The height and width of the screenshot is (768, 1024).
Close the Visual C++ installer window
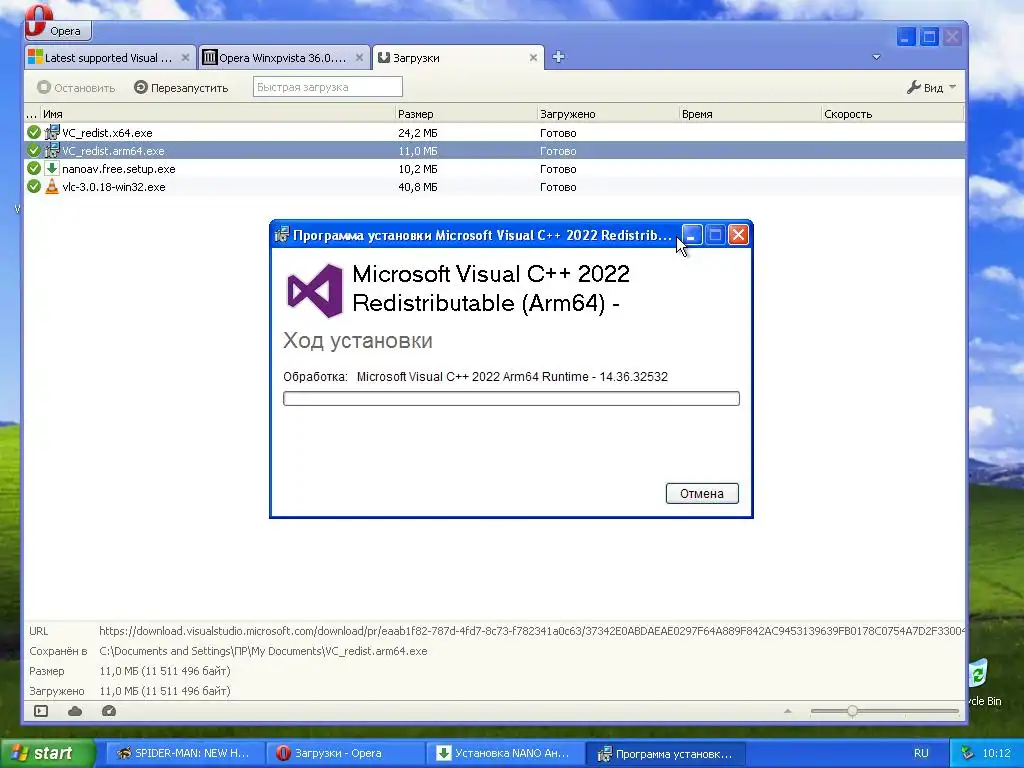(738, 234)
